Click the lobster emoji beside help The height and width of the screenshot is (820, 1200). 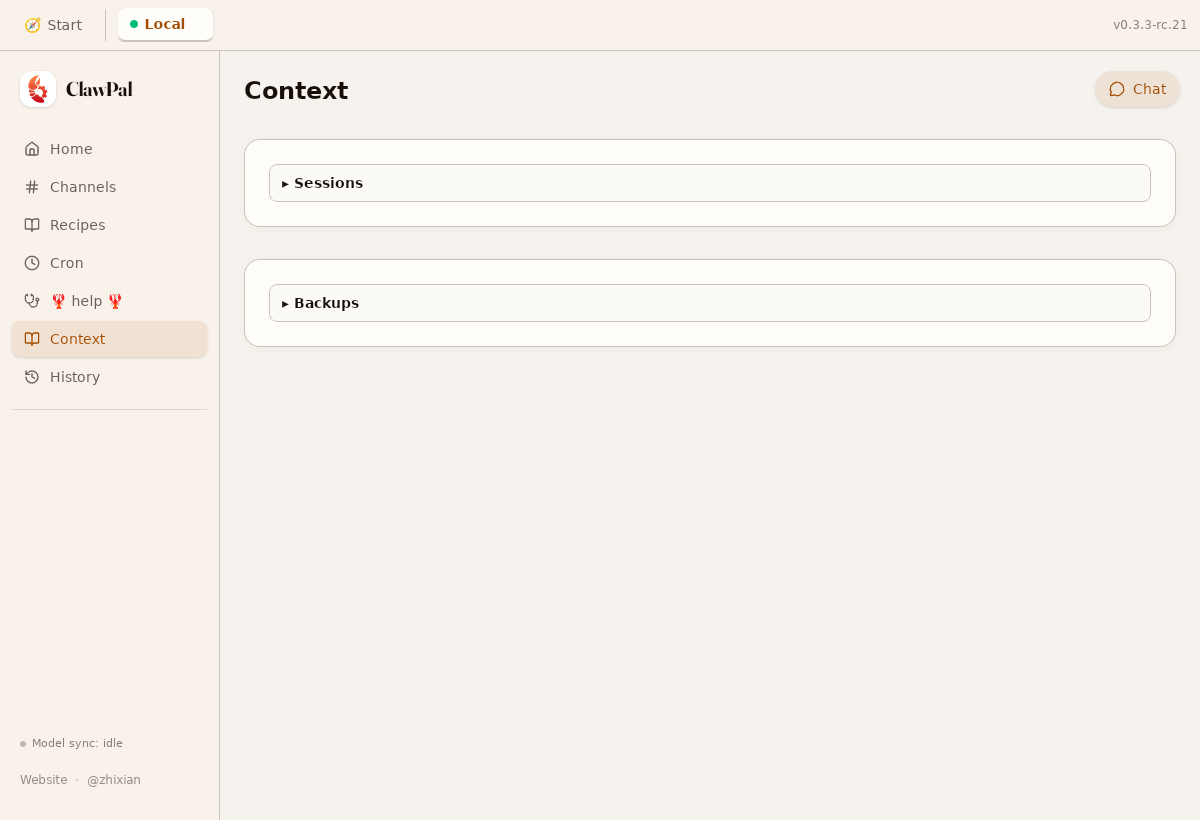(x=59, y=301)
